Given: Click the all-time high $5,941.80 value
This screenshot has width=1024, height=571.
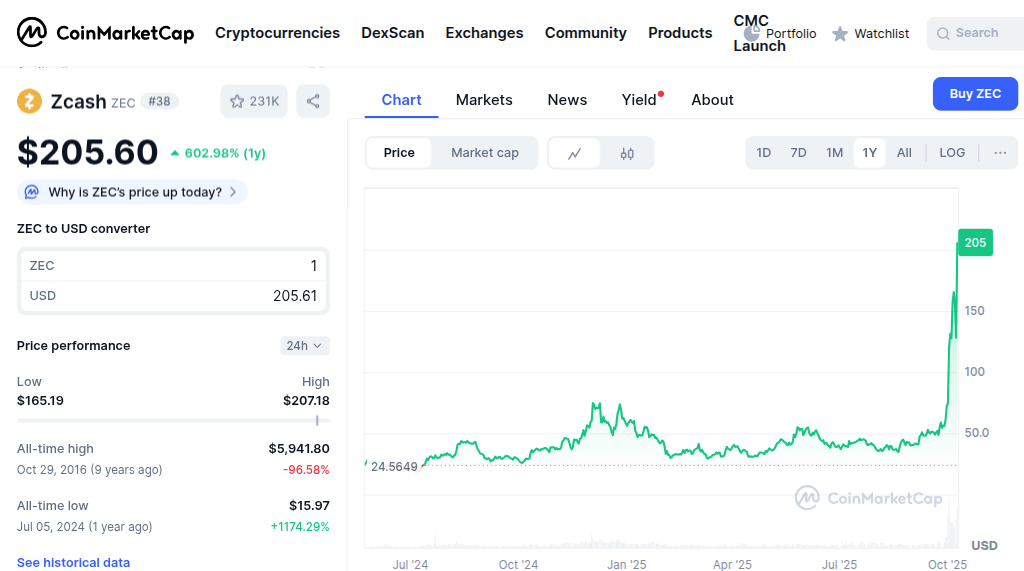Looking at the screenshot, I should [x=299, y=449].
